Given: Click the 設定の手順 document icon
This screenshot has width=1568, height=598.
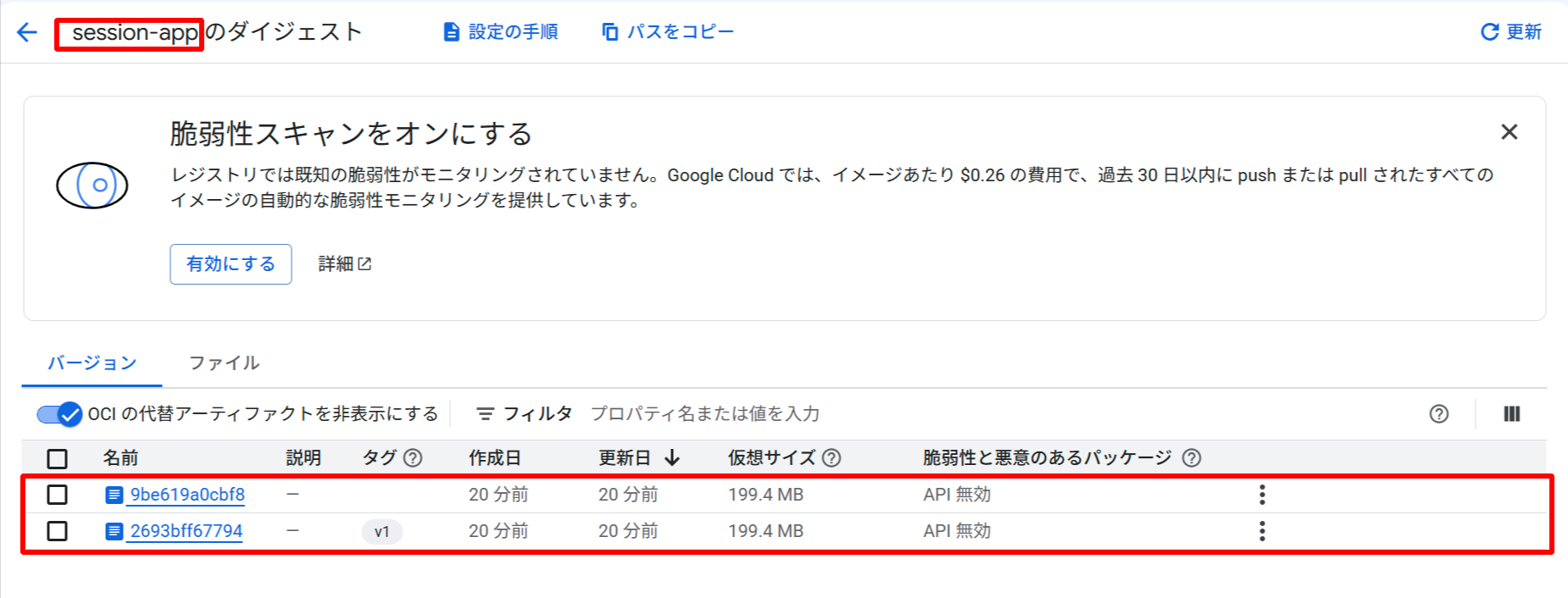Looking at the screenshot, I should point(452,32).
